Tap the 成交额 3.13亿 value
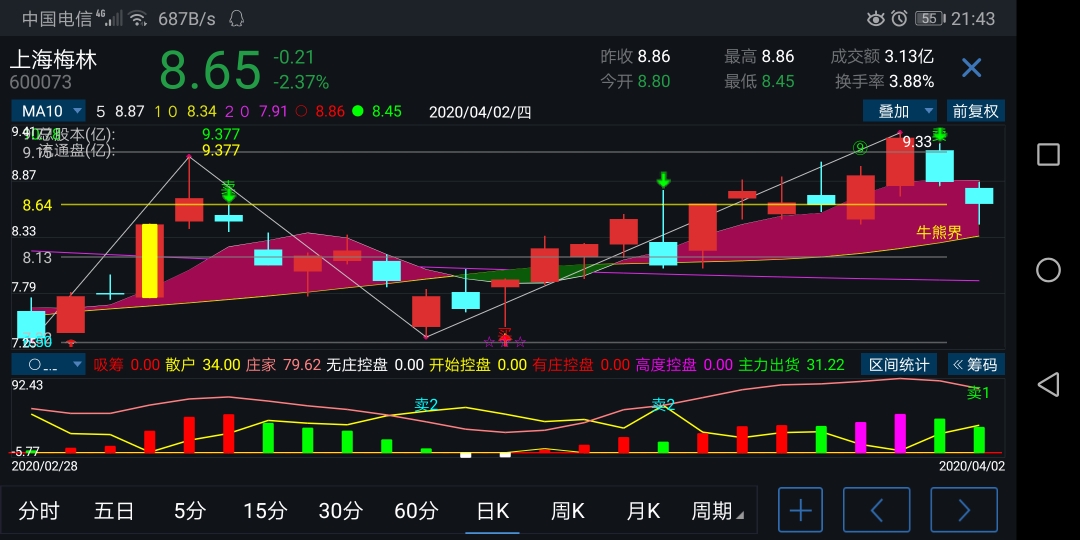The width and height of the screenshot is (1080, 540). (x=882, y=56)
